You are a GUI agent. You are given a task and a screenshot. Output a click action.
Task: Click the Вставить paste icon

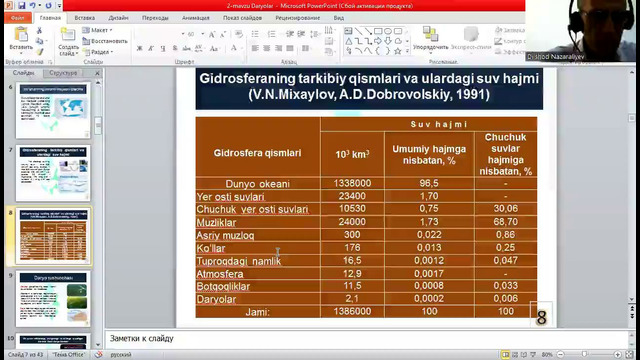pyautogui.click(x=21, y=34)
